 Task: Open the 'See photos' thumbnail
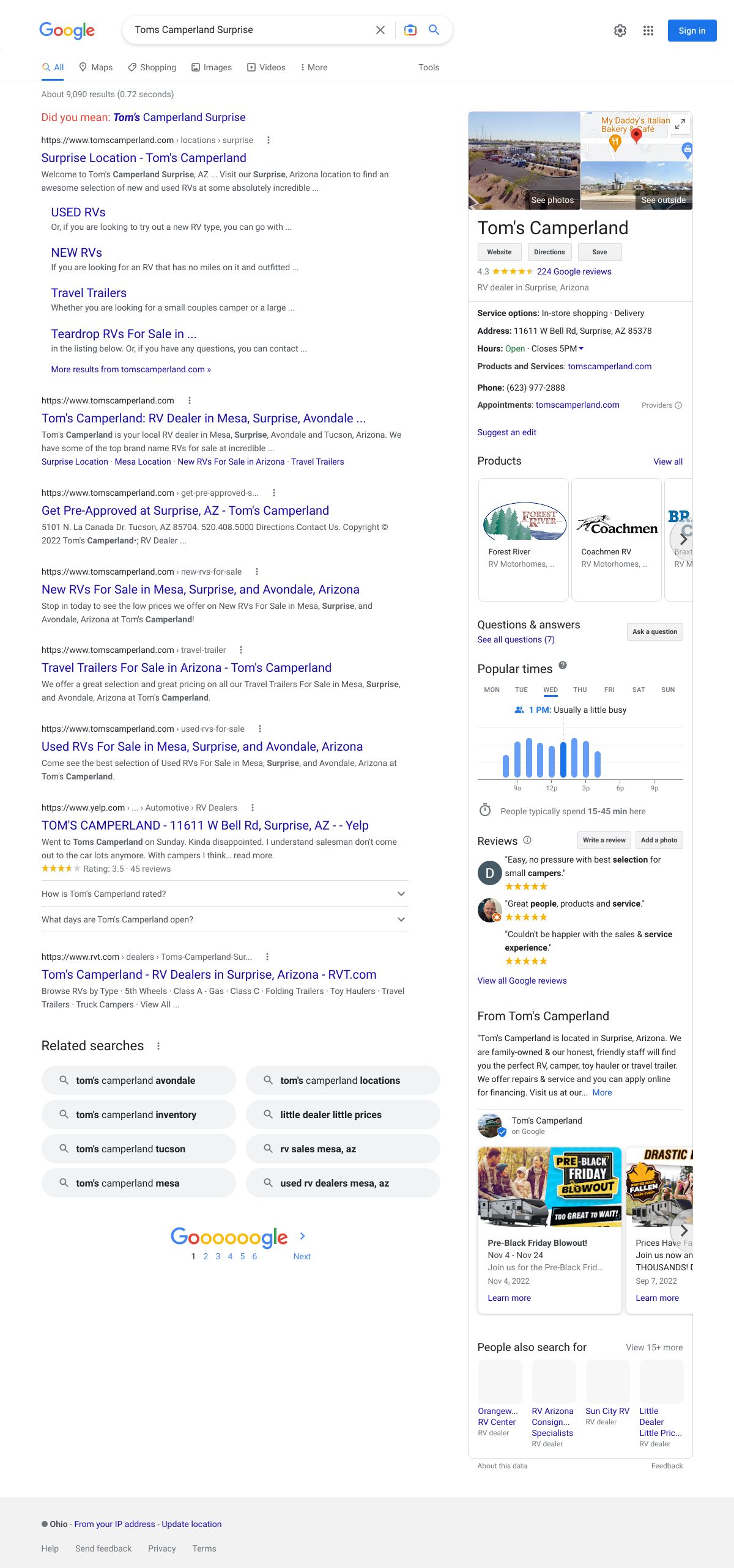click(524, 160)
